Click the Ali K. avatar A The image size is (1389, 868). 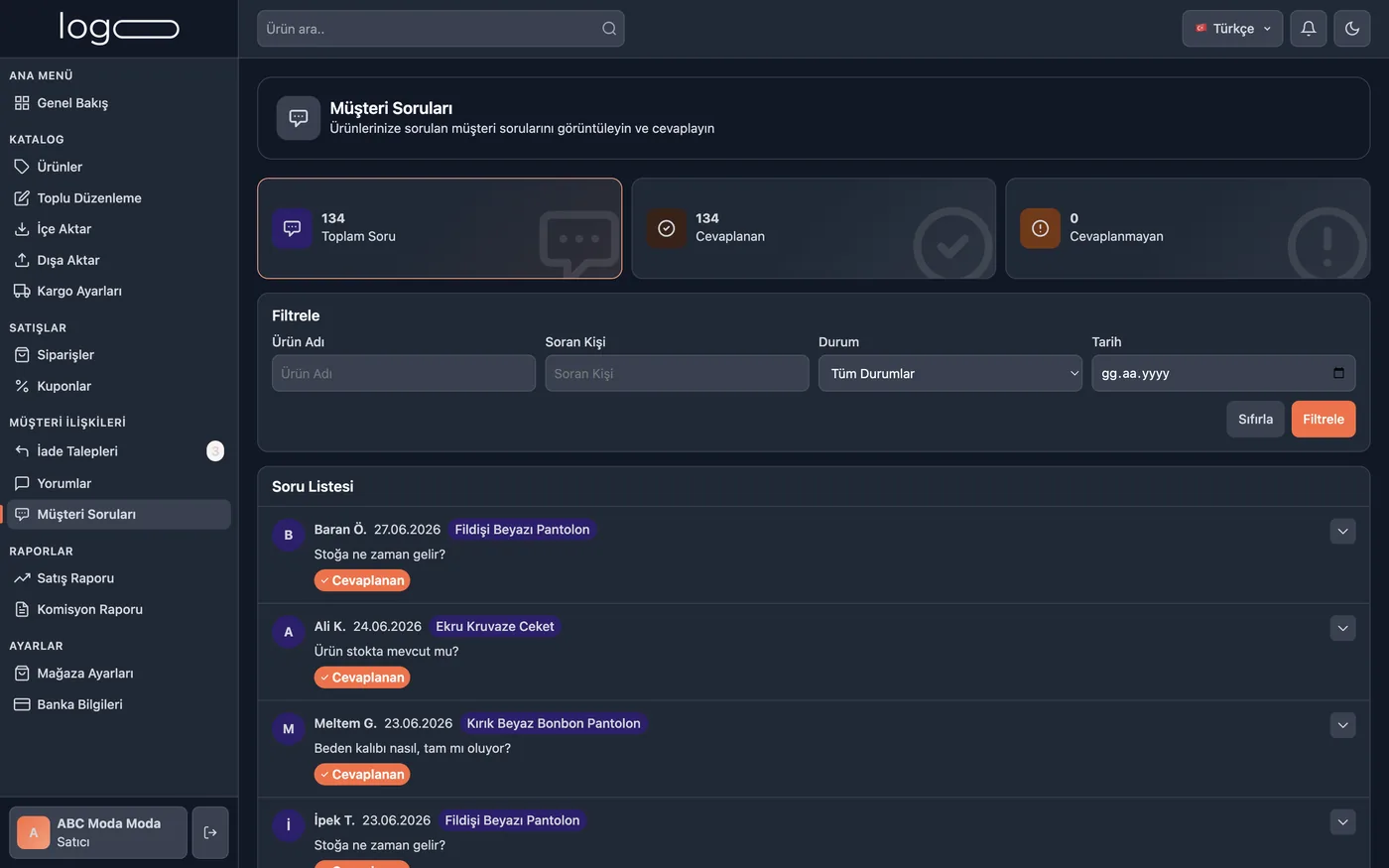[x=289, y=632]
